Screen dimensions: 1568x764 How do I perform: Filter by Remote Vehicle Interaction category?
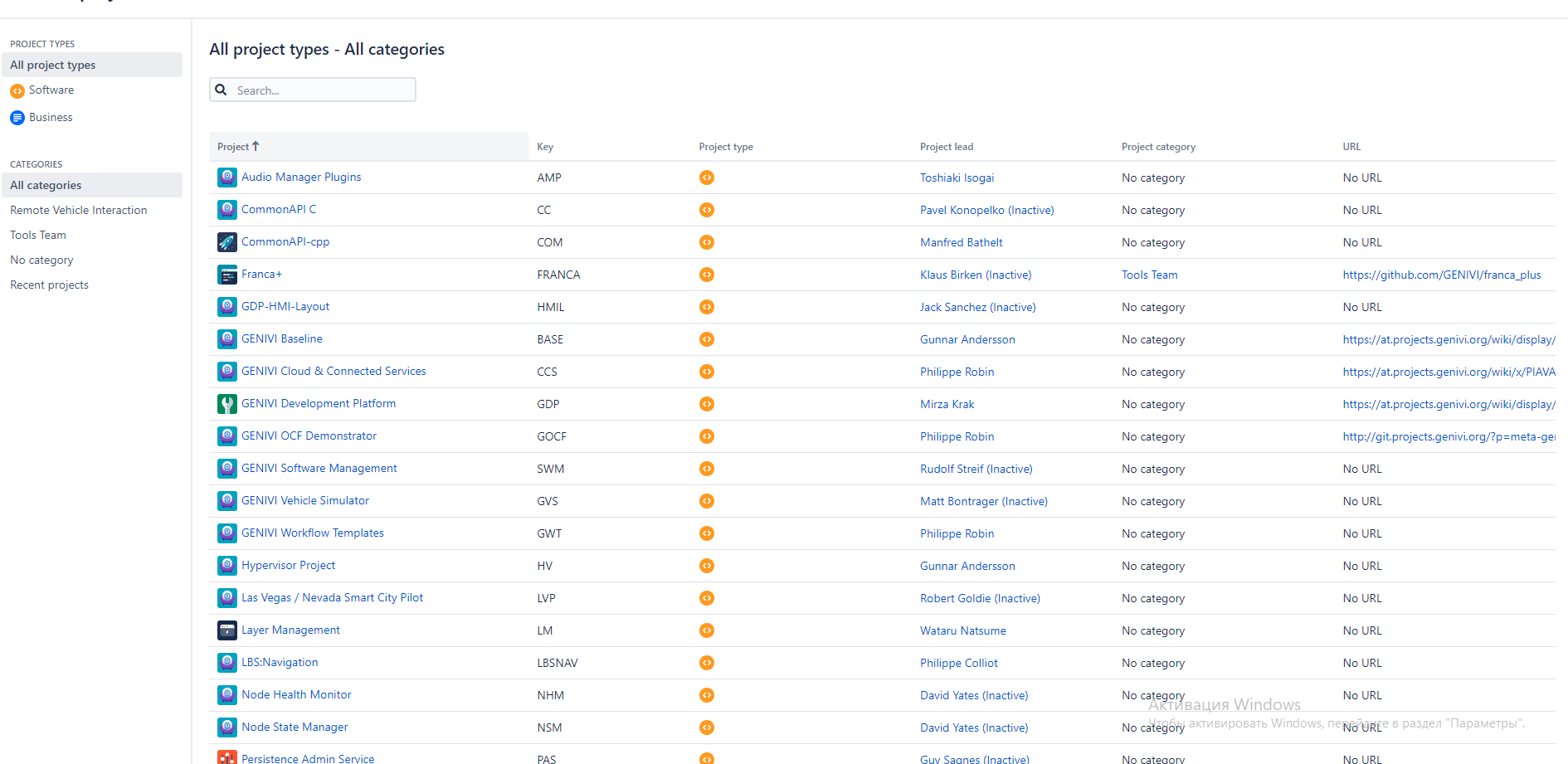[x=79, y=210]
